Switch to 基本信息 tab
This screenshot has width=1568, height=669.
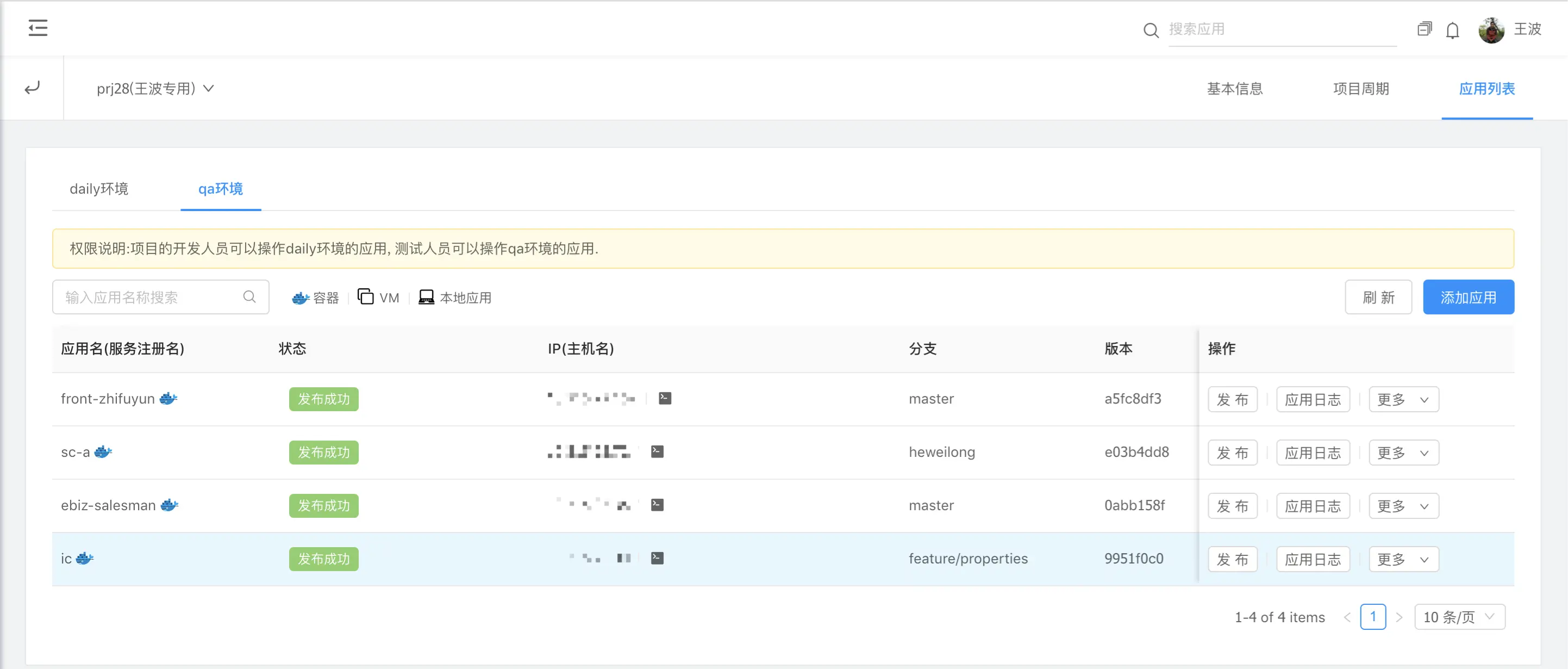[x=1234, y=89]
